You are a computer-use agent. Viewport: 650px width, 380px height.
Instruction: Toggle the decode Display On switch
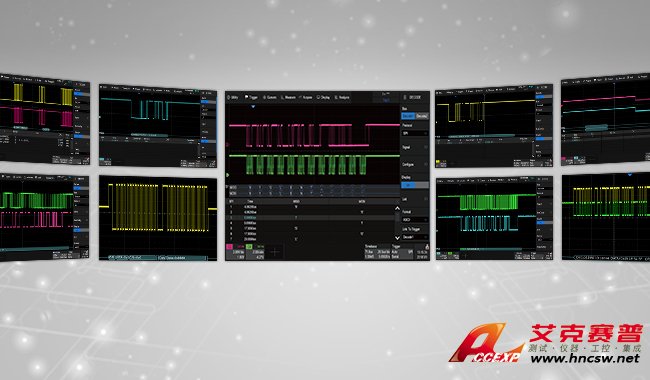[415, 185]
